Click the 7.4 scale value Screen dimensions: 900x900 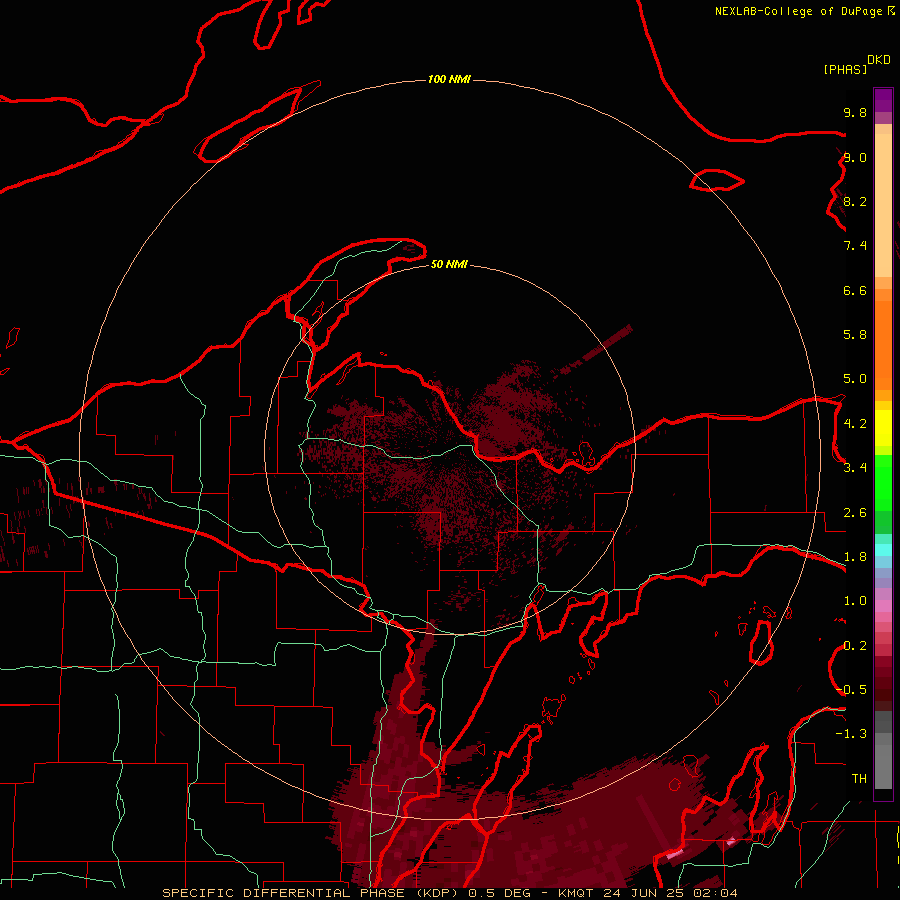(x=855, y=246)
